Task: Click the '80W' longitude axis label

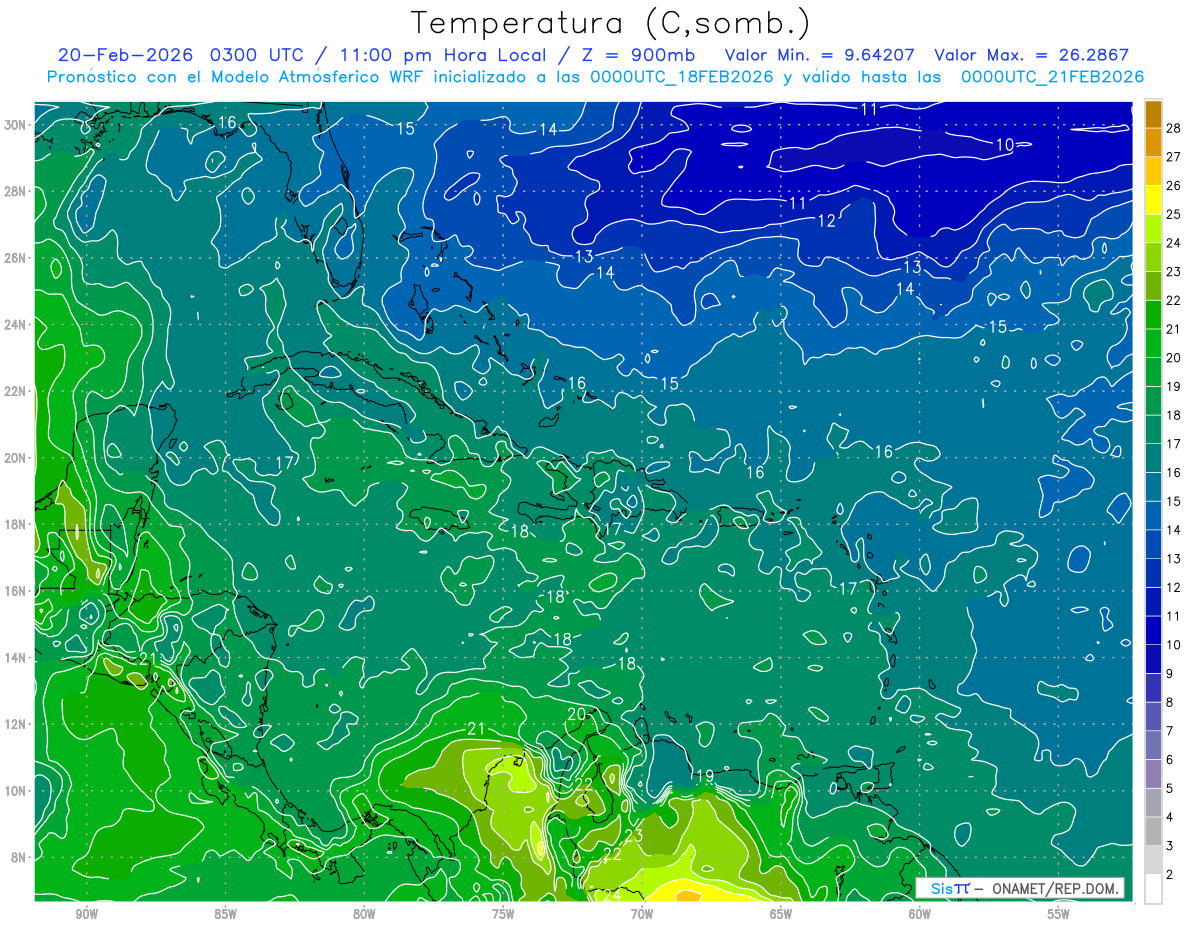Action: pos(364,915)
